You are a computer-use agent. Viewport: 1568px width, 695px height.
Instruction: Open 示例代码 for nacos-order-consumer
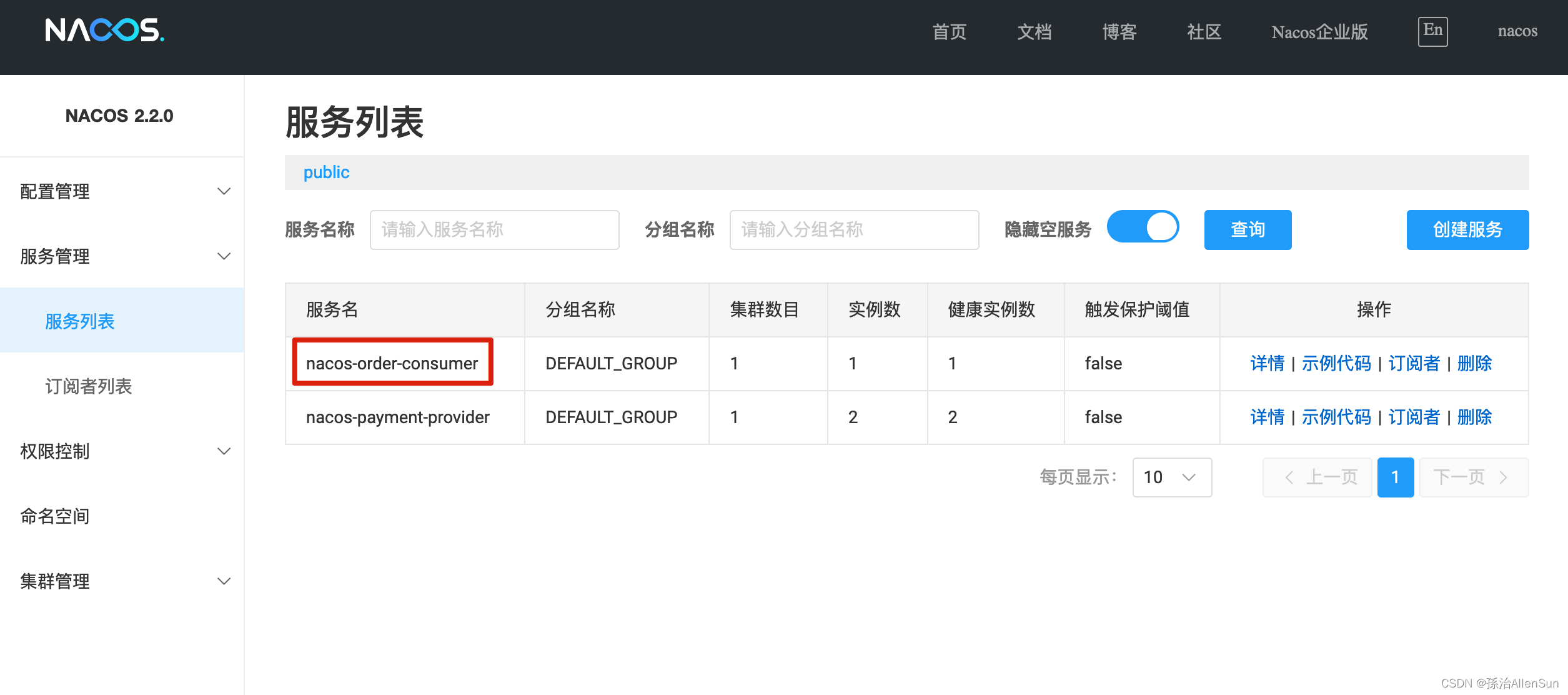pyautogui.click(x=1336, y=363)
